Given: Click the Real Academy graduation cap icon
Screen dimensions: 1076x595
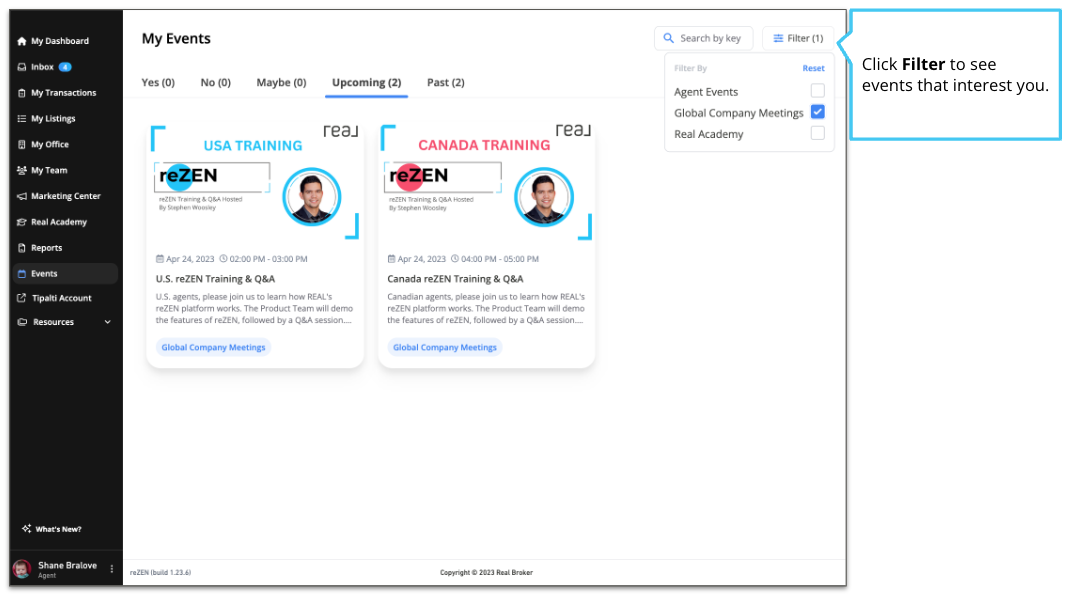Looking at the screenshot, I should 22,222.
